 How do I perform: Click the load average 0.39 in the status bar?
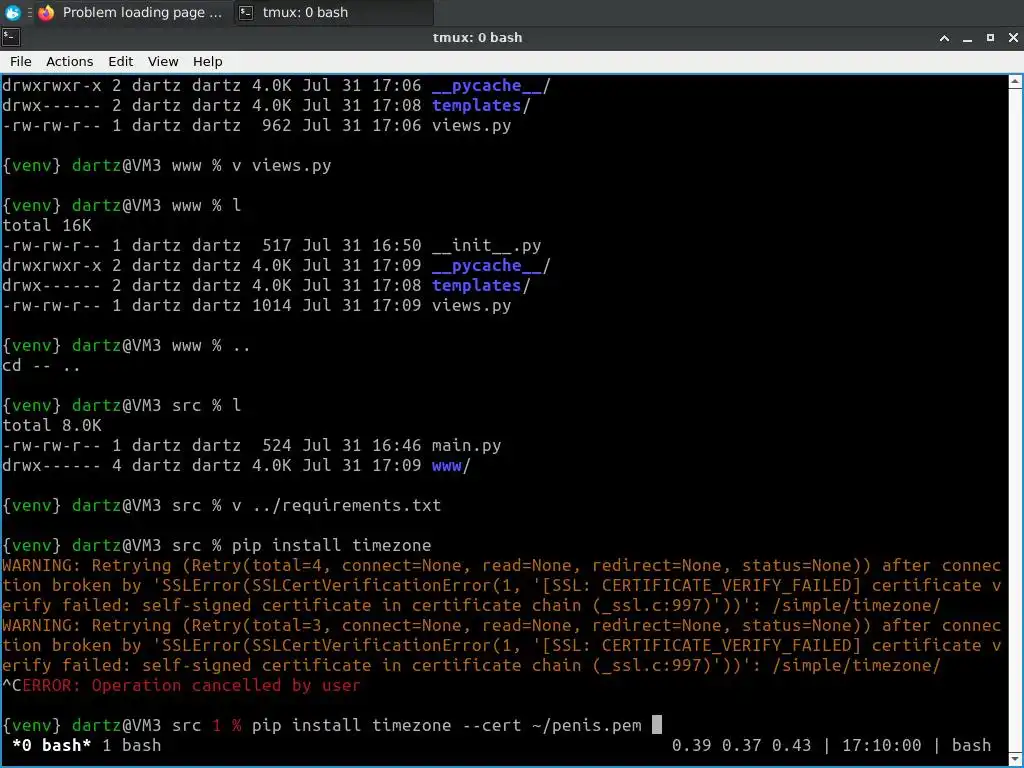coord(692,745)
